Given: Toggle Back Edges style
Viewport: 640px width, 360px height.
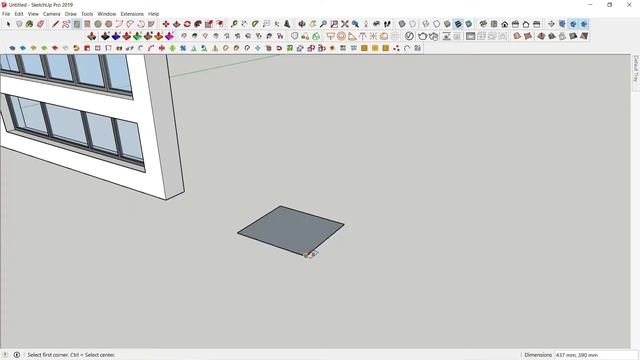Looking at the screenshot, I should coord(413,24).
